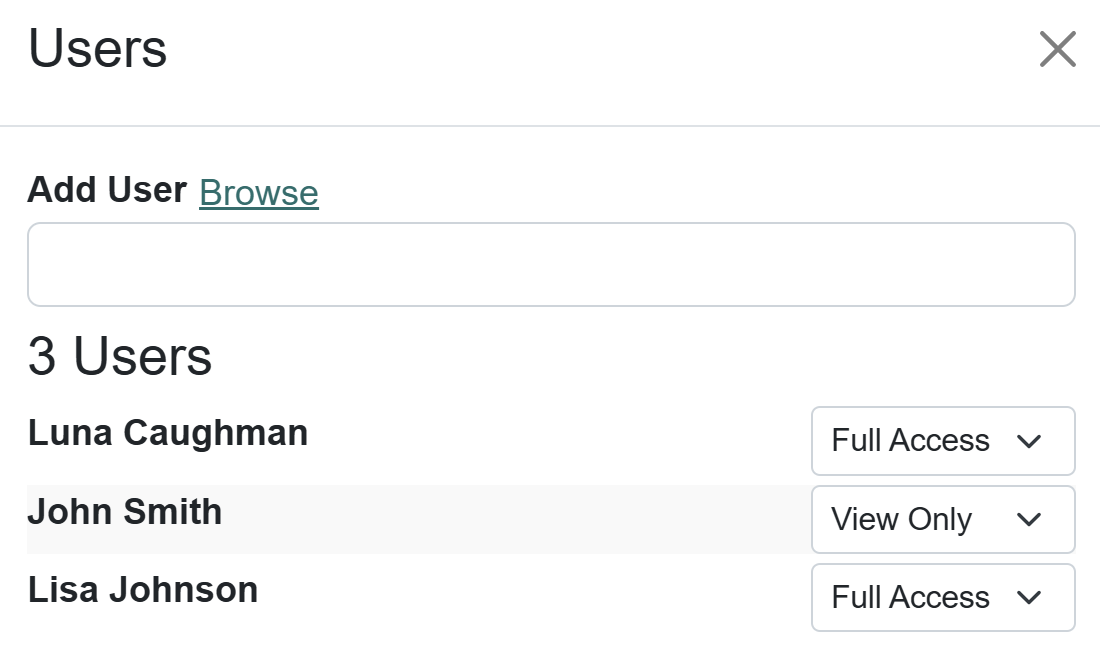The height and width of the screenshot is (648, 1100).
Task: Click chevron arrow in John Smith's dropdown
Action: (1028, 520)
